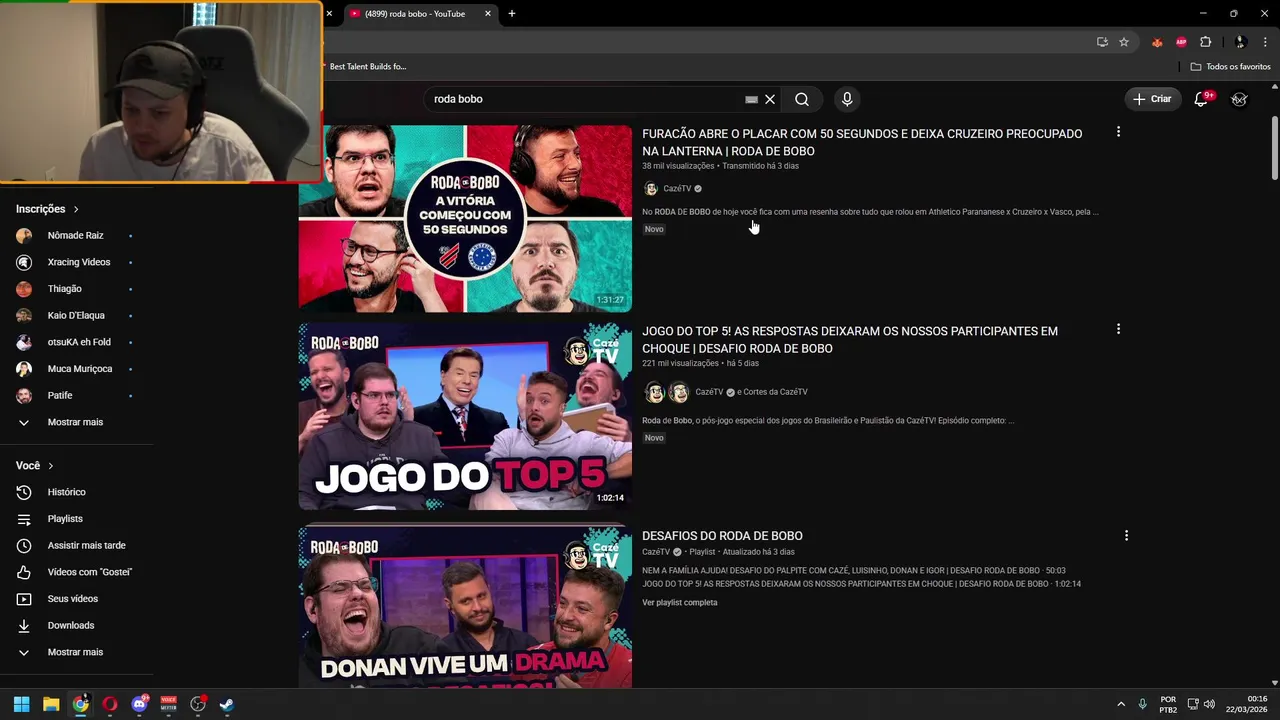This screenshot has height=720, width=1280.
Task: Close the roda bobo YouTube tab
Action: click(488, 14)
